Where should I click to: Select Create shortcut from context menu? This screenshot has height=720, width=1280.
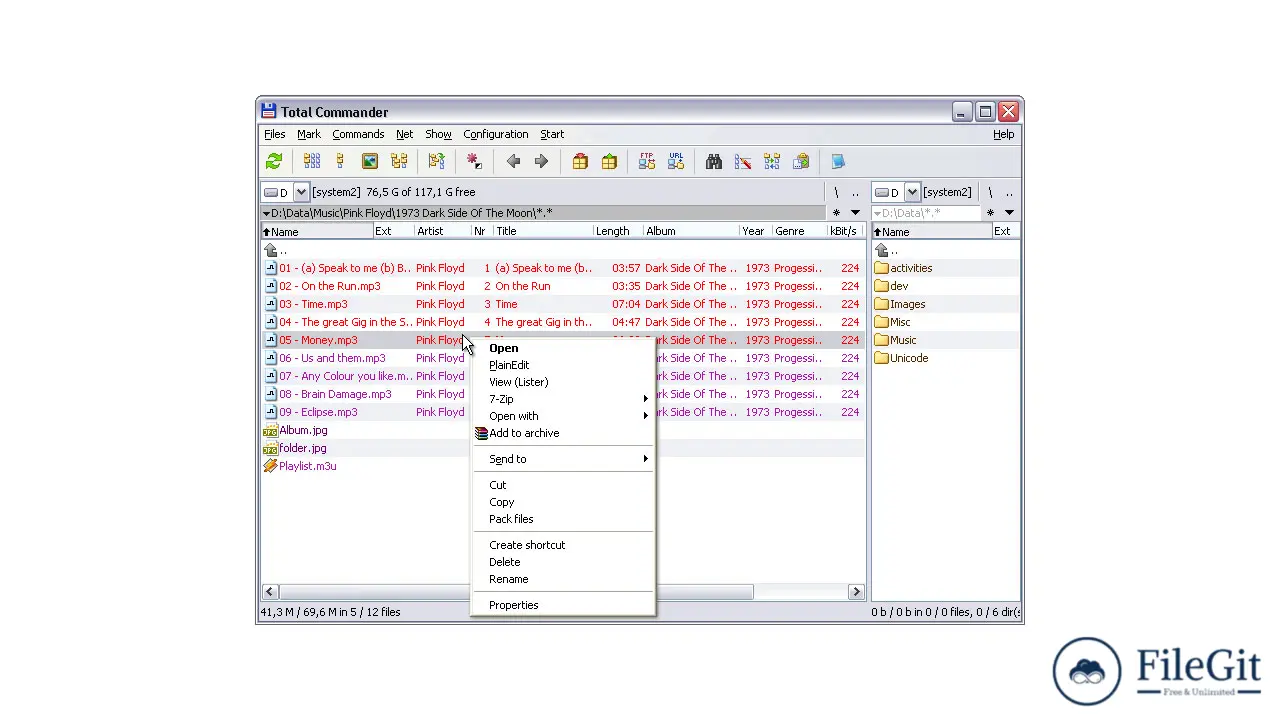click(564, 545)
